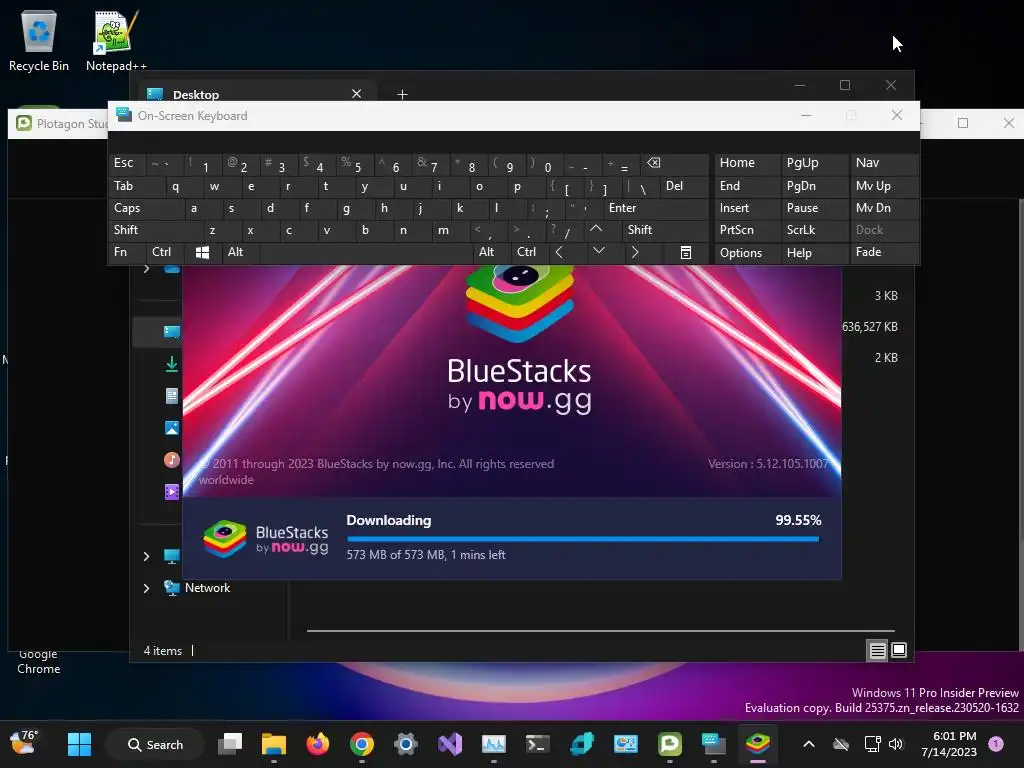1024x768 pixels.
Task: Toggle the ScrLk key on On-Screen Keyboard
Action: point(814,230)
